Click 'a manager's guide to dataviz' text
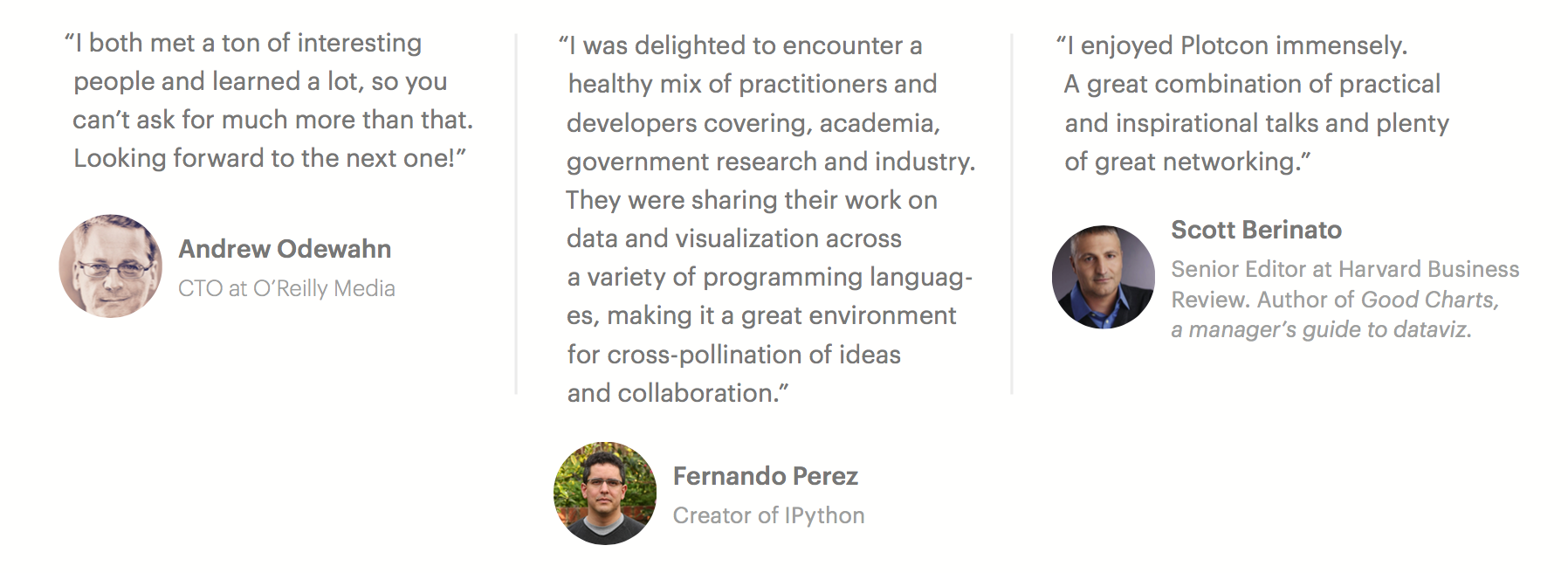1568x573 pixels. 1322,329
